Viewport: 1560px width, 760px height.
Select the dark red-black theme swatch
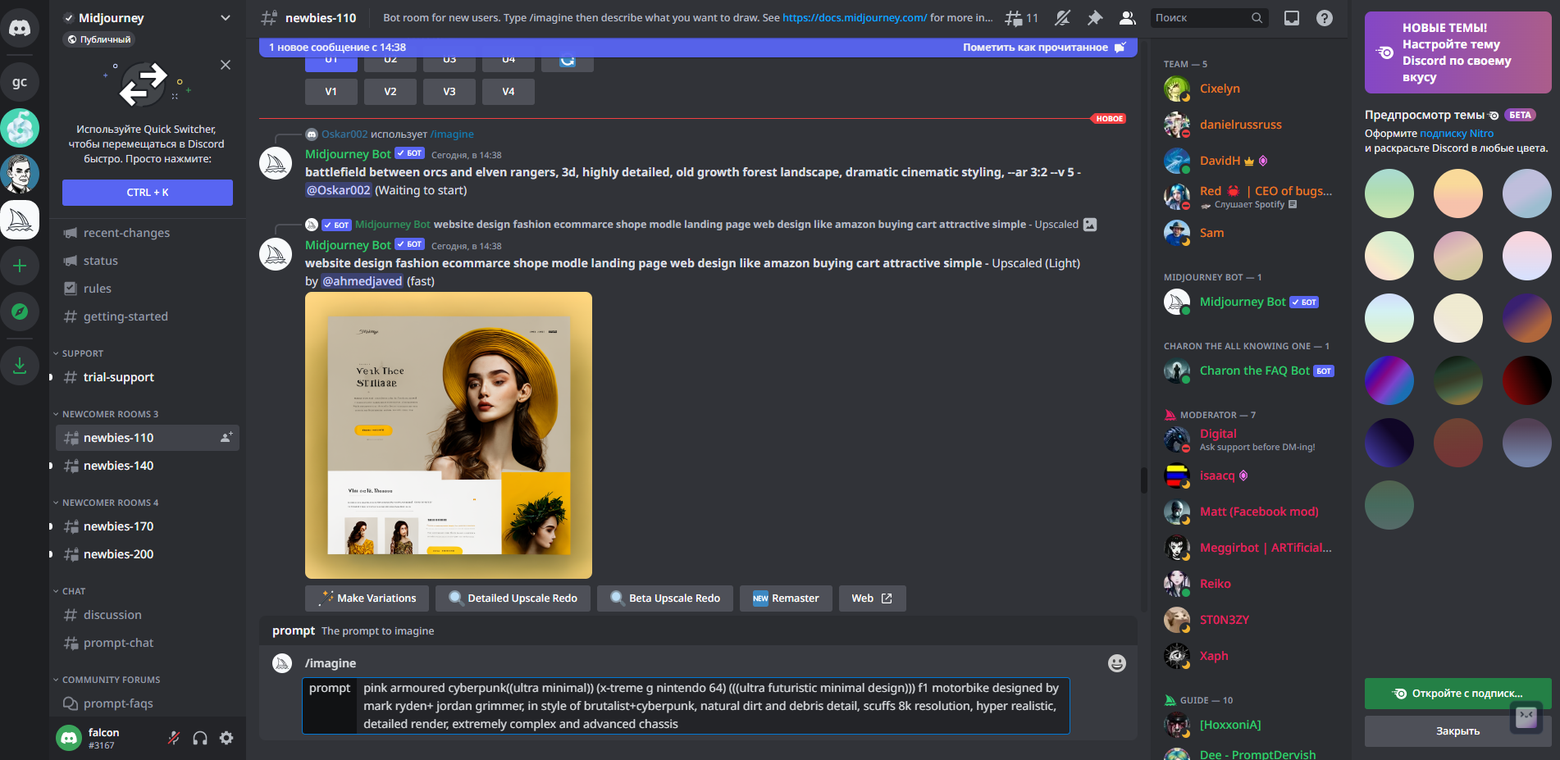[1527, 380]
